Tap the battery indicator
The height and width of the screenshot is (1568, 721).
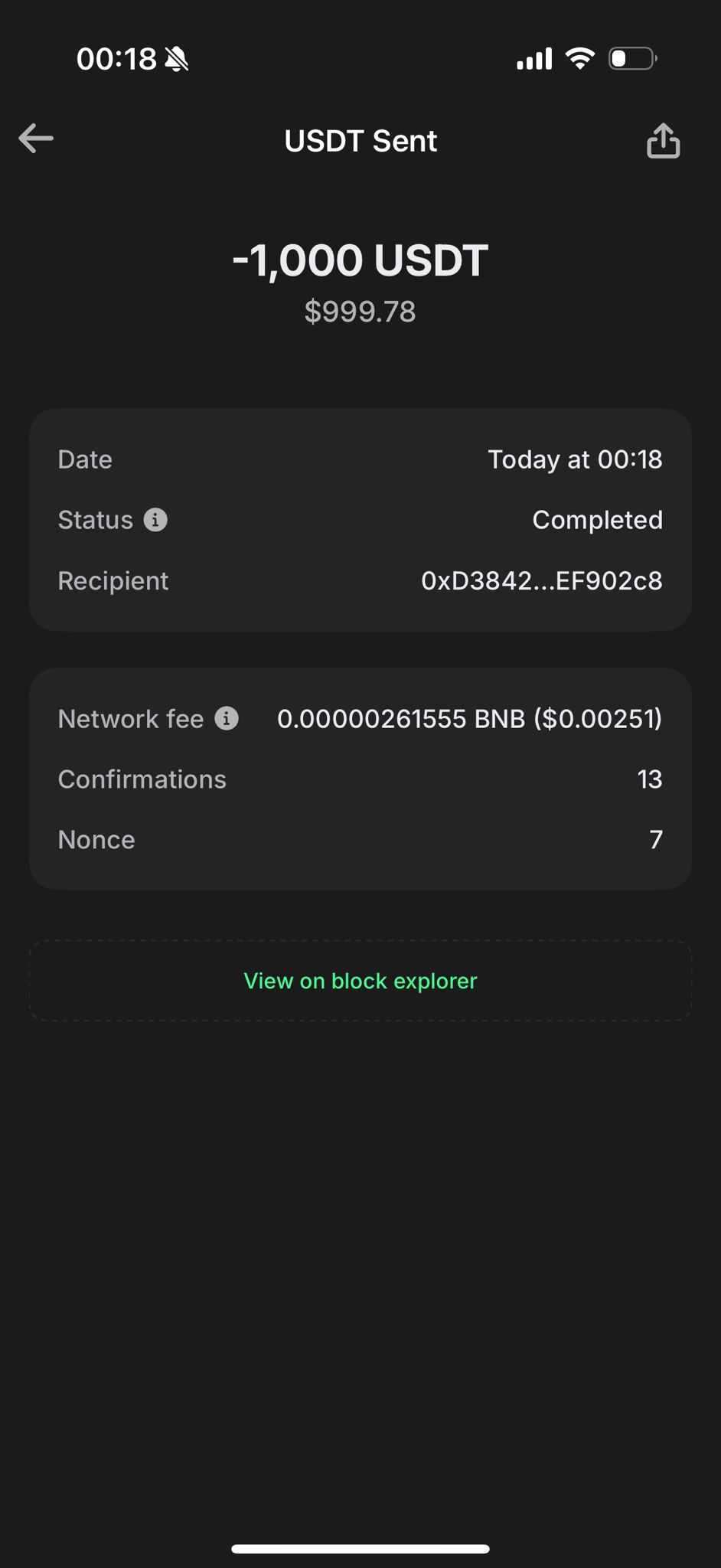[632, 58]
